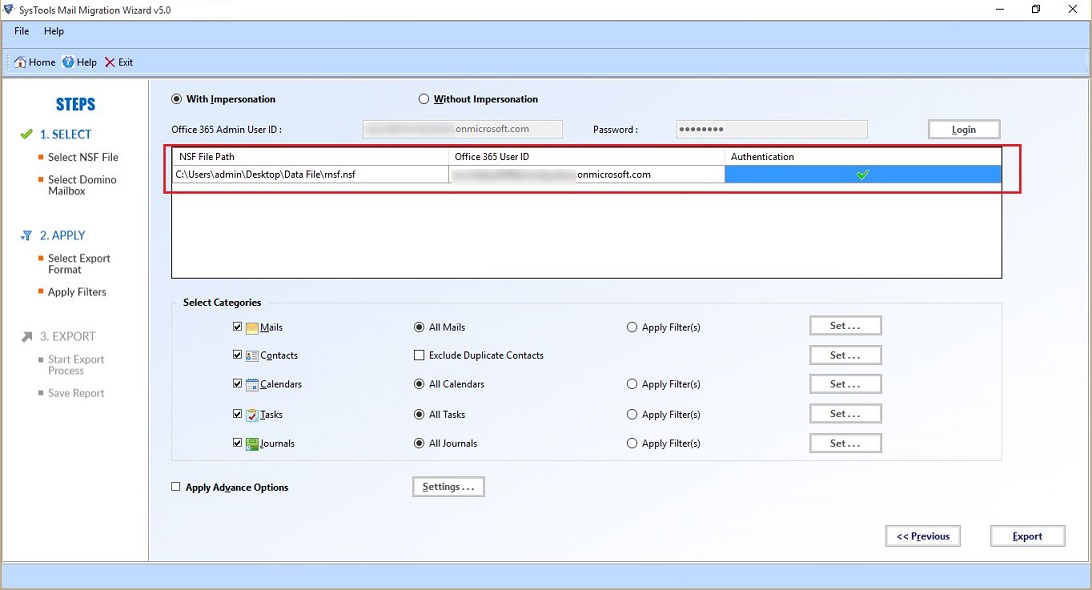Select Apply Filter(s) for Tasks
1092x590 pixels.
coord(632,414)
